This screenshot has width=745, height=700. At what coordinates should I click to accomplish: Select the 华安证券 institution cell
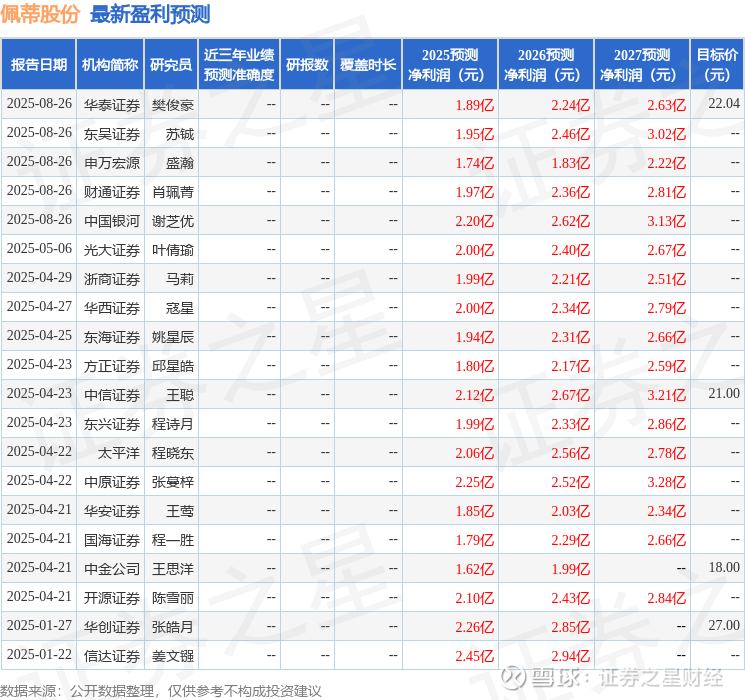coord(112,511)
